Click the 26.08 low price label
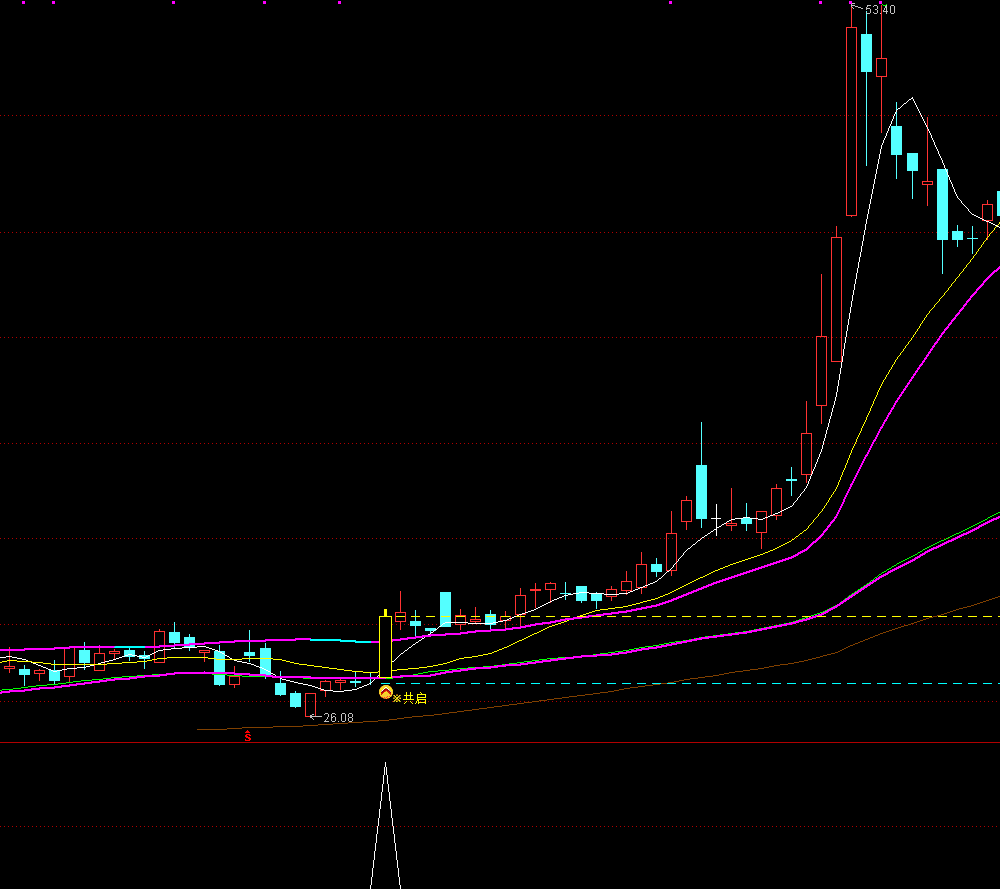Screen dimensions: 1000x889 coord(338,718)
